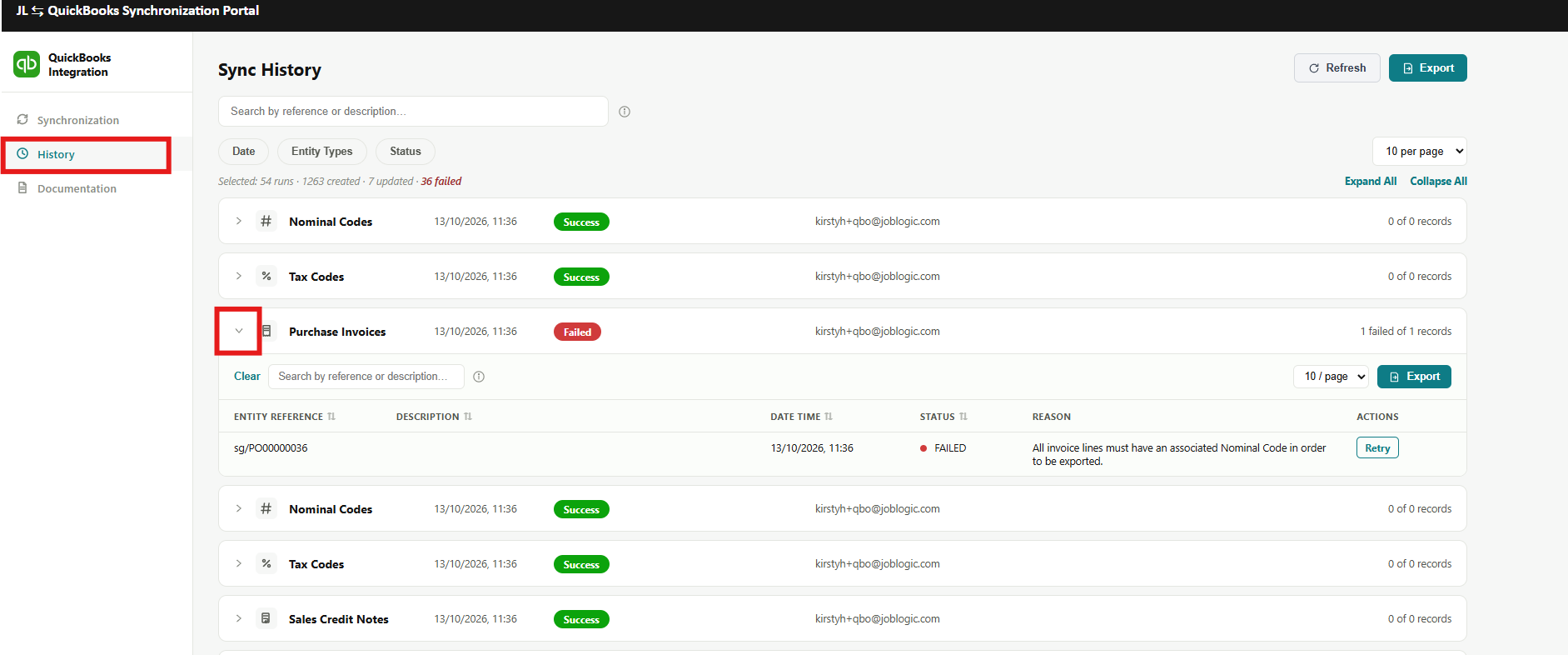Click the Success badge on Sales Credit Notes

pos(581,619)
